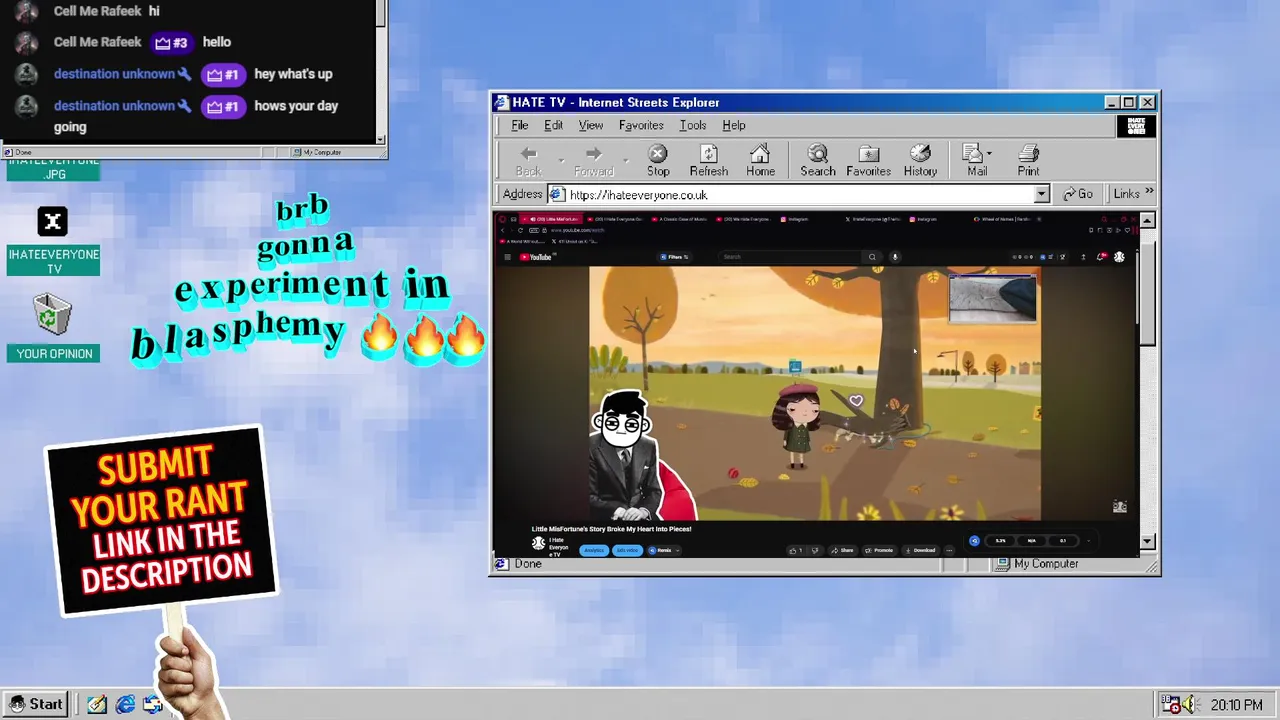This screenshot has height=720, width=1280.
Task: Click the dislike thumbs-down under the video
Action: click(x=815, y=550)
